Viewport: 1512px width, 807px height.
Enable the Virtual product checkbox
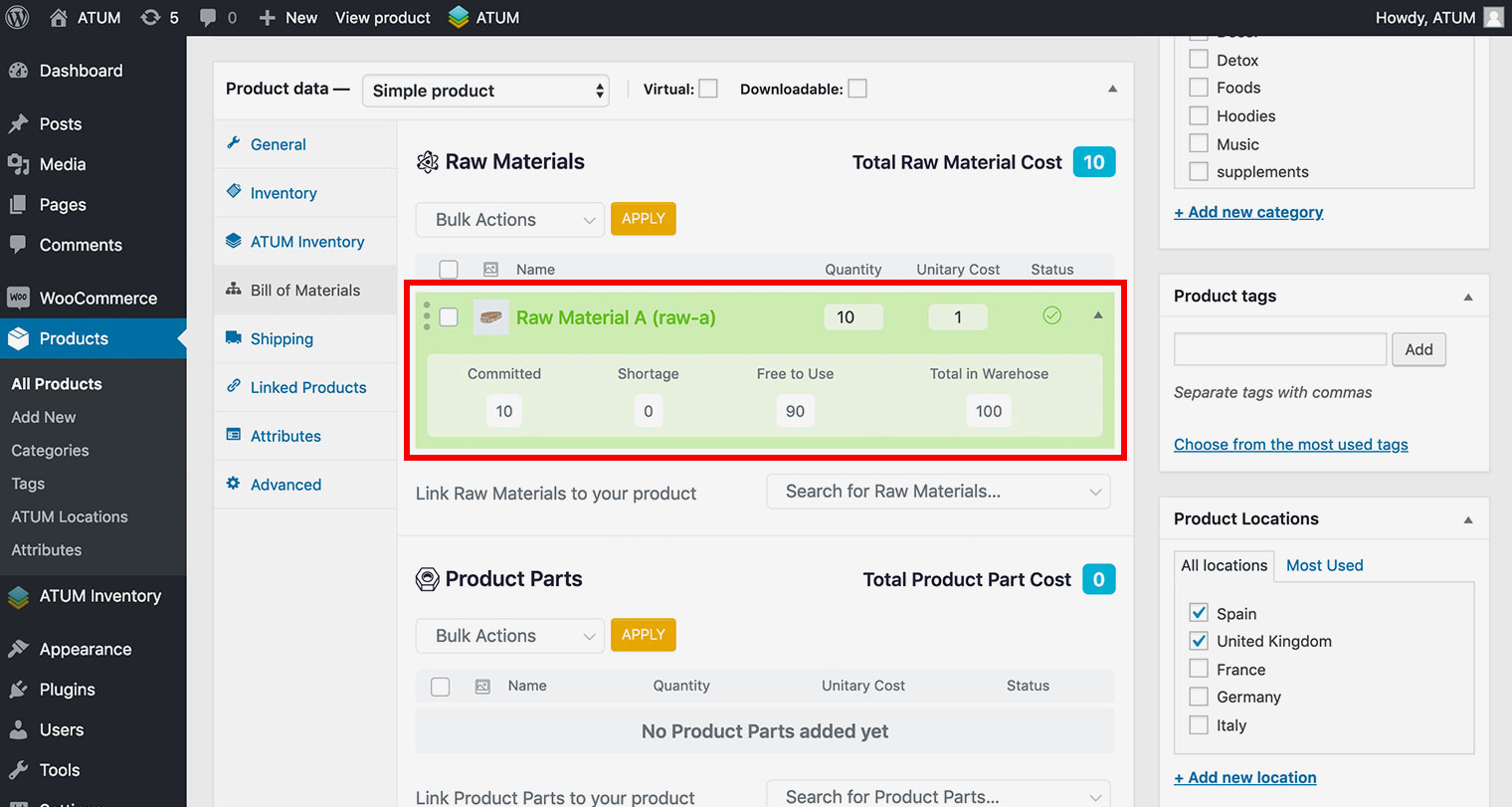(x=708, y=89)
